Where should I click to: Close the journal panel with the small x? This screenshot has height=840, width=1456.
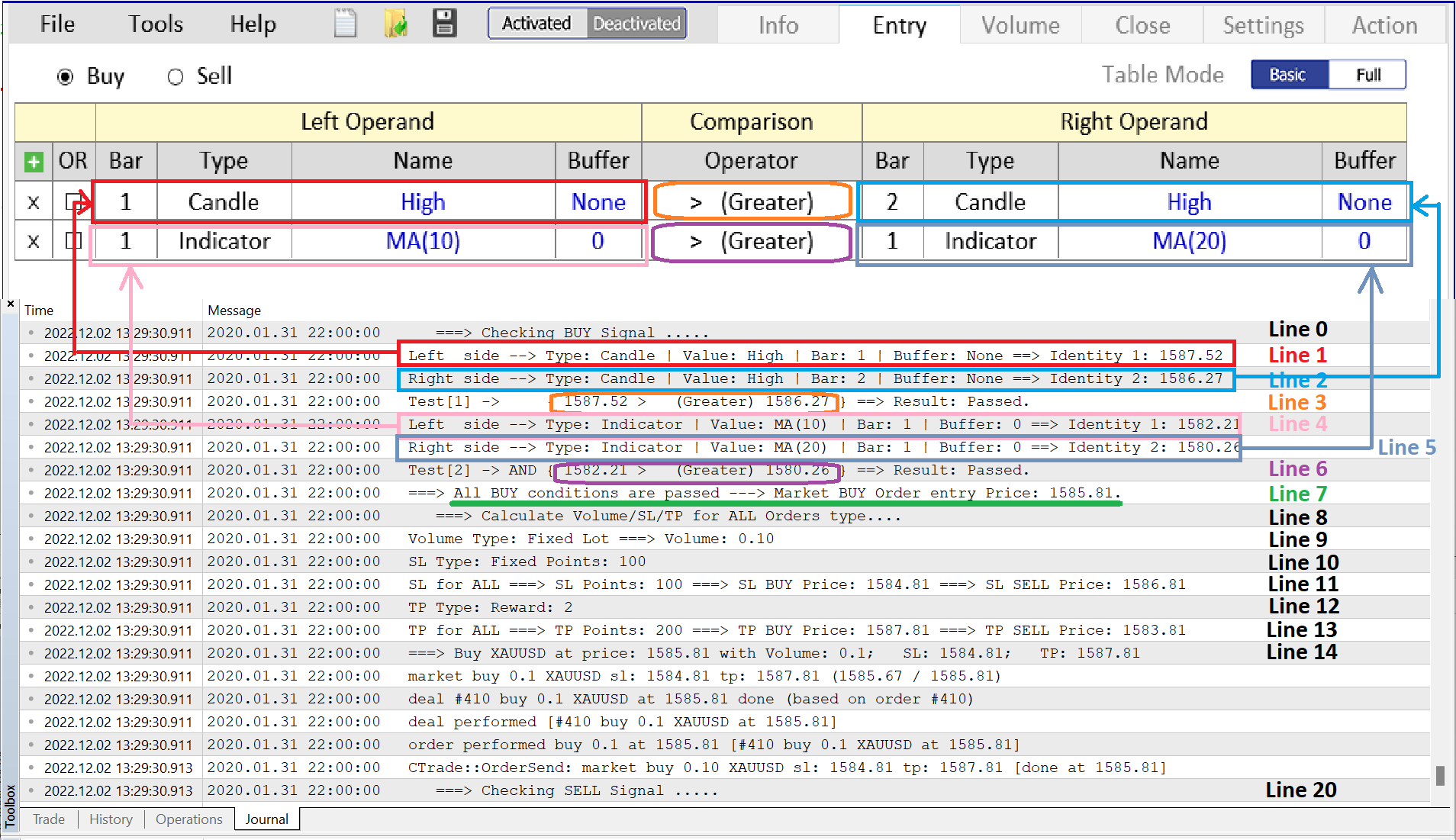click(10, 304)
